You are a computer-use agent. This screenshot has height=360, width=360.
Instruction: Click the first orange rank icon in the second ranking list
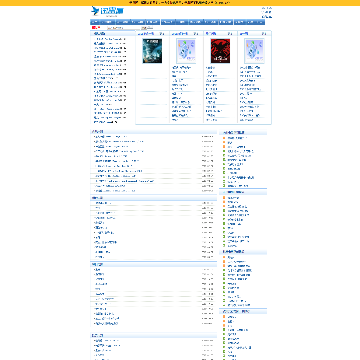pos(224,198)
